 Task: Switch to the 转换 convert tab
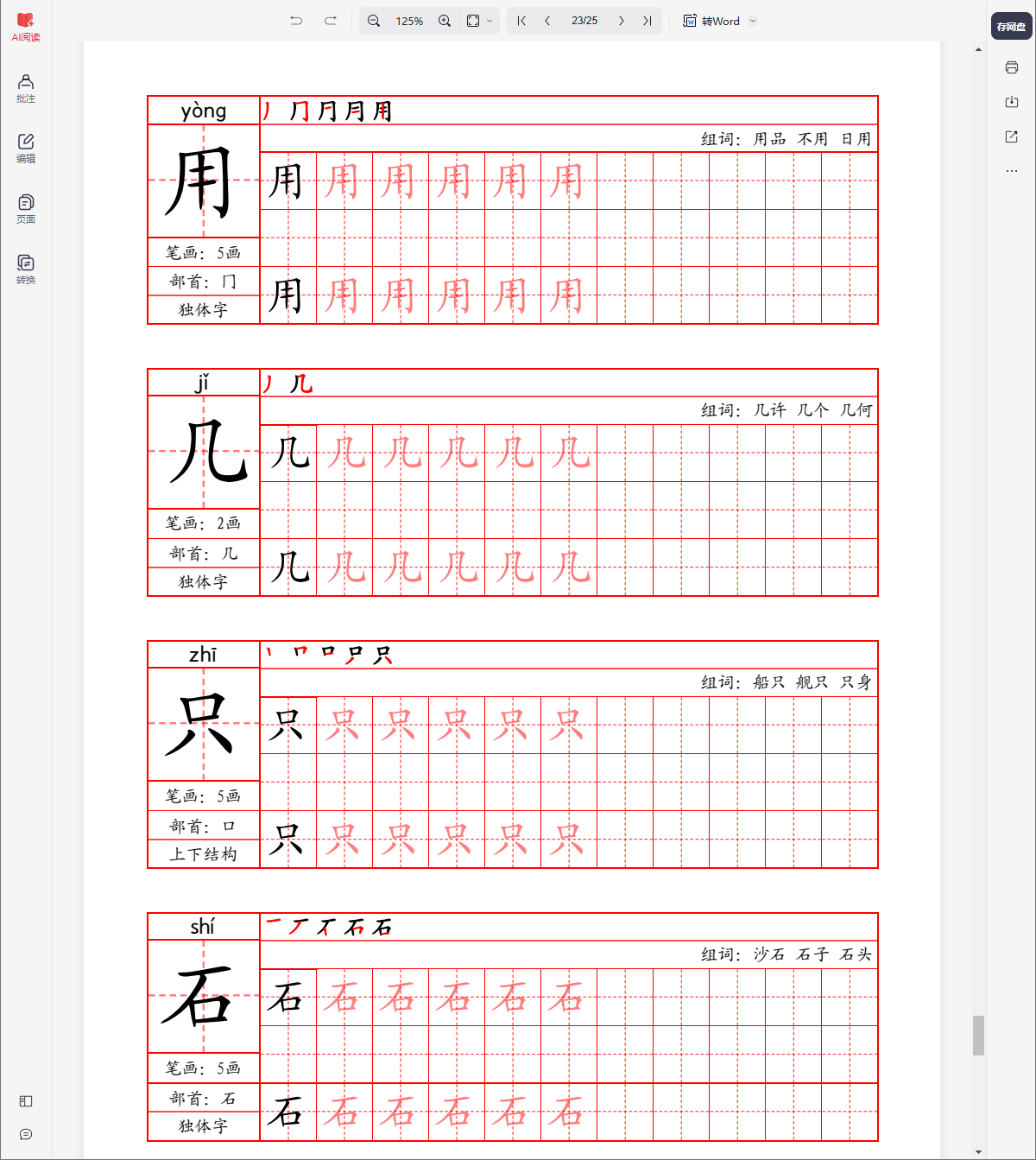click(x=25, y=266)
